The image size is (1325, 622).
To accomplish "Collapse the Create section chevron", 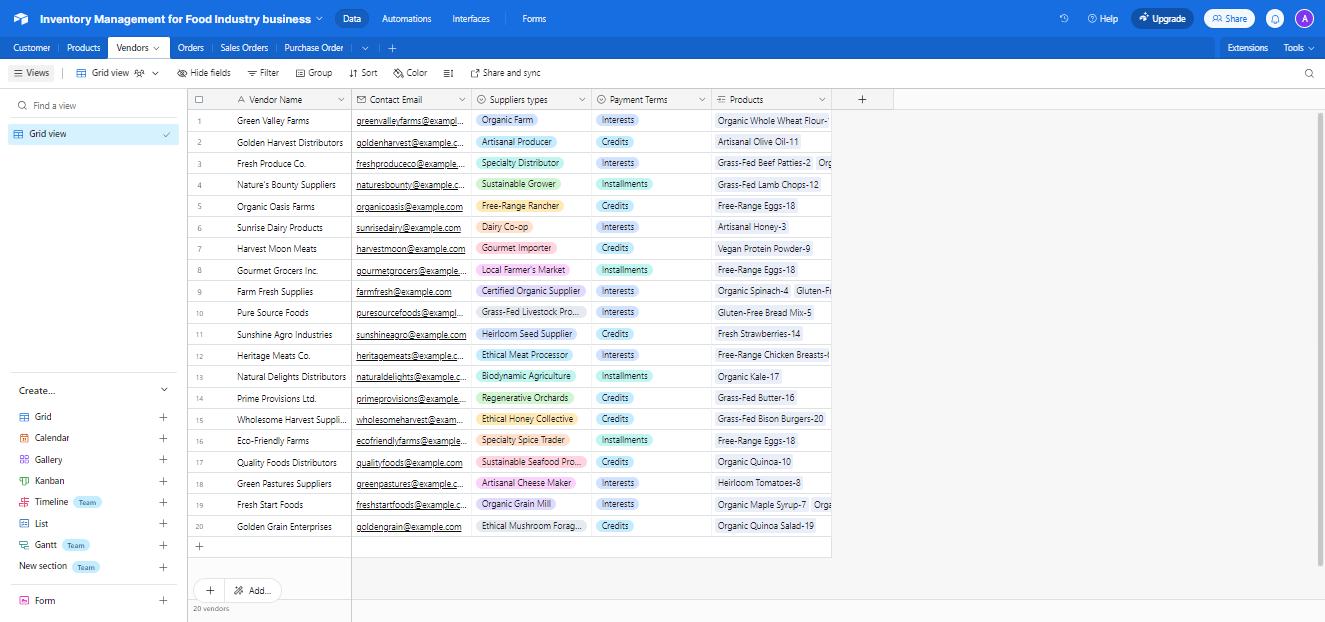I will tap(164, 390).
